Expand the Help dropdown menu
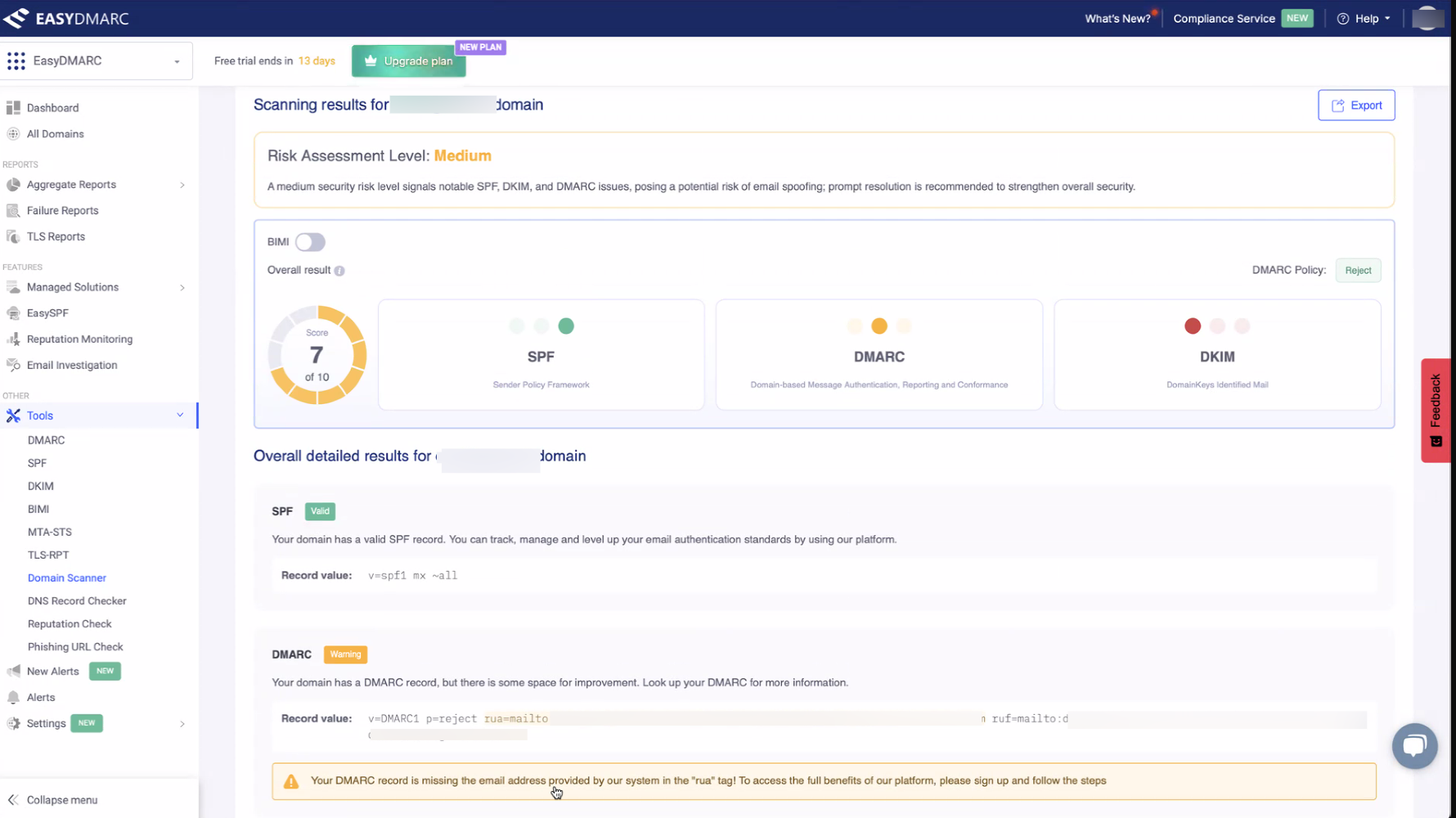The width and height of the screenshot is (1456, 818). point(1364,18)
